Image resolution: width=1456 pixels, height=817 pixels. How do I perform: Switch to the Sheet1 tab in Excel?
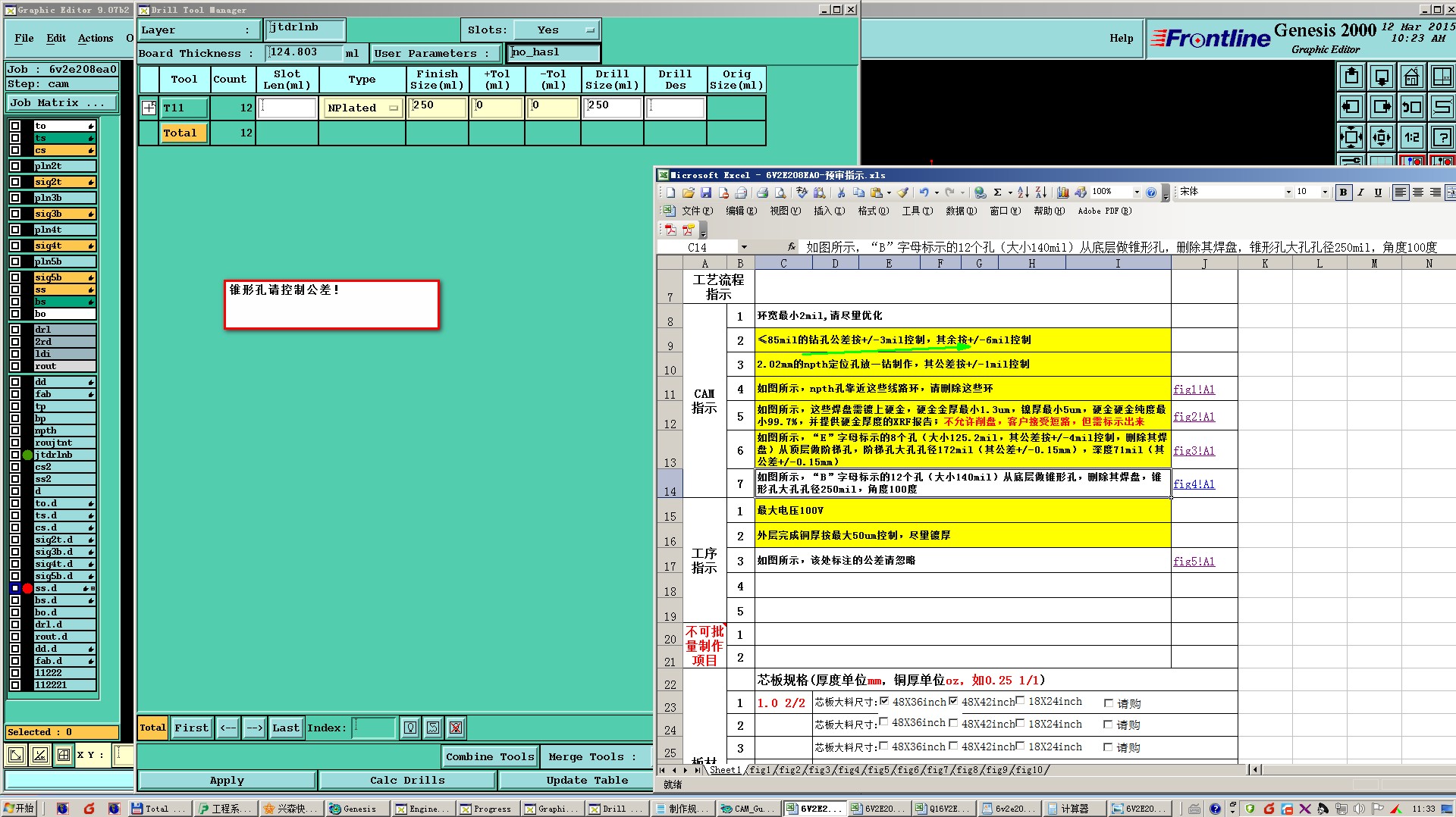[725, 770]
